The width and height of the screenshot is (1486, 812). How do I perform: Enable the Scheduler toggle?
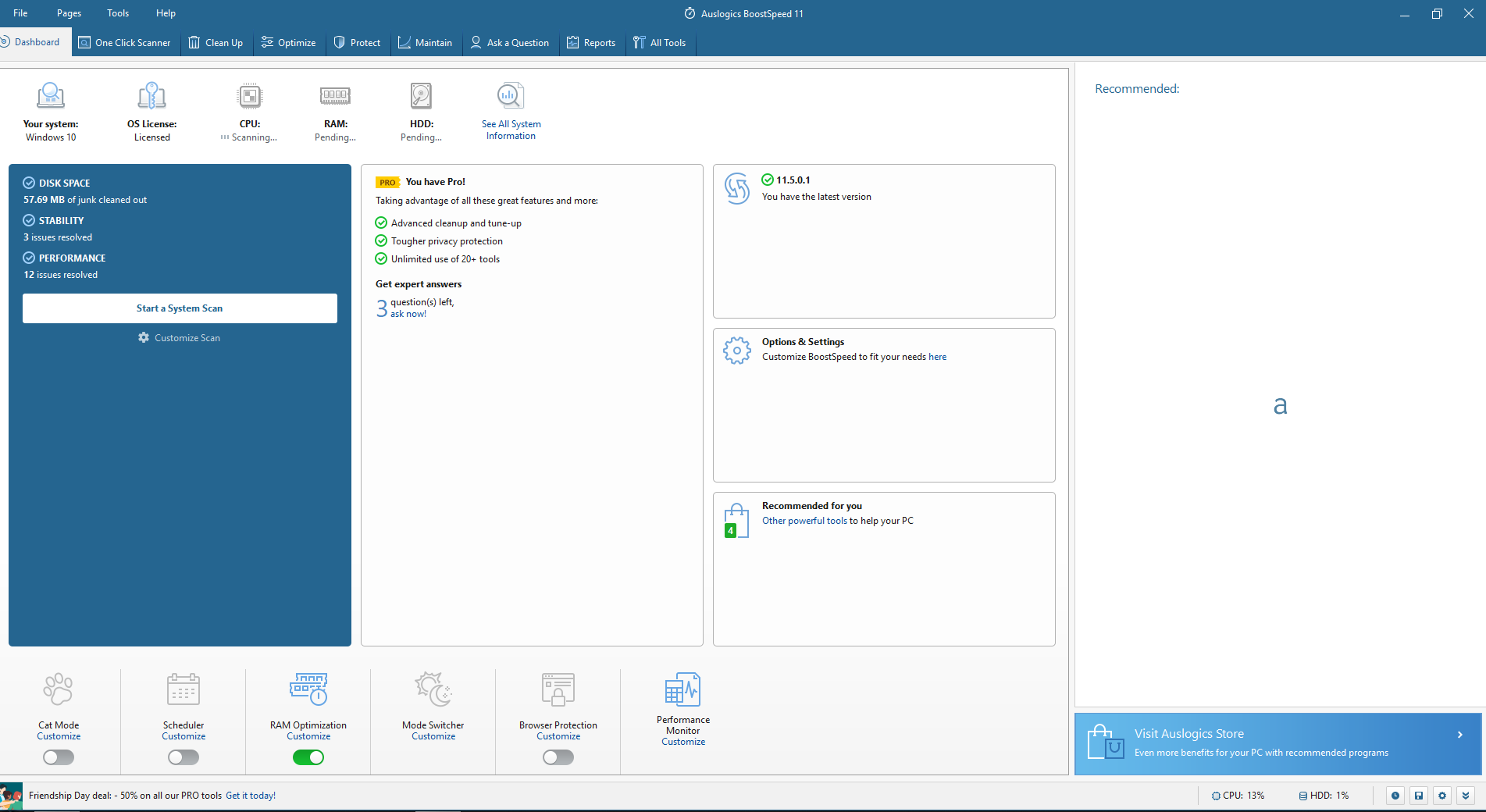(x=184, y=757)
